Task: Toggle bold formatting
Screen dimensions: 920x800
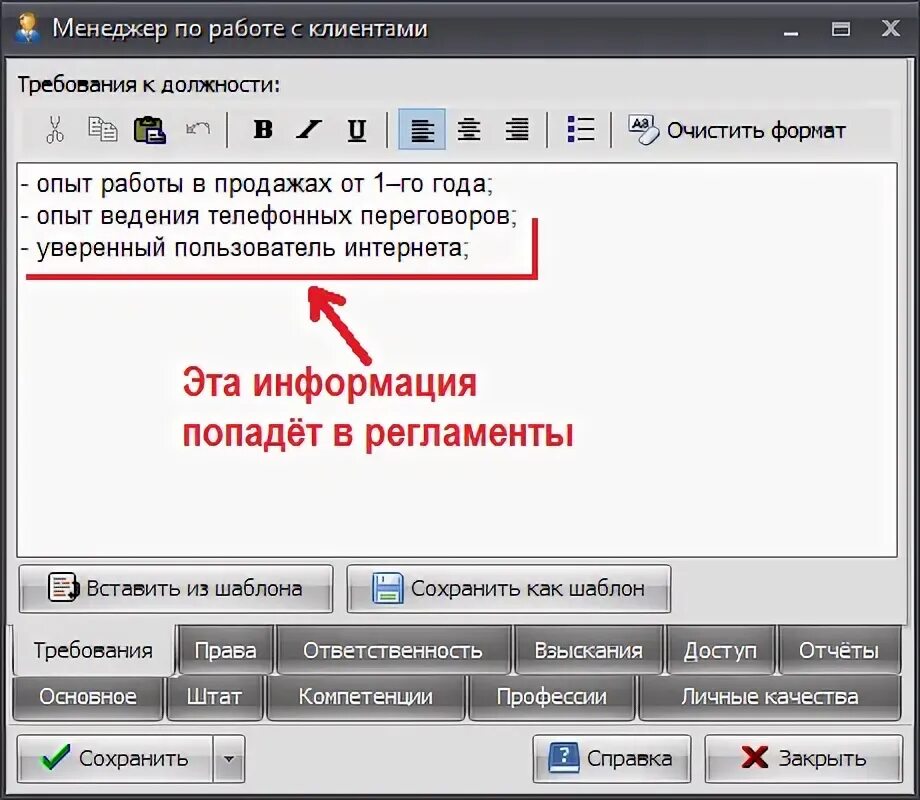Action: click(263, 129)
